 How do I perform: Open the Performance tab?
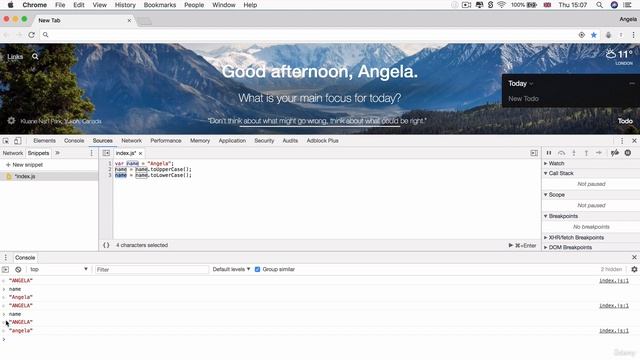tap(166, 141)
